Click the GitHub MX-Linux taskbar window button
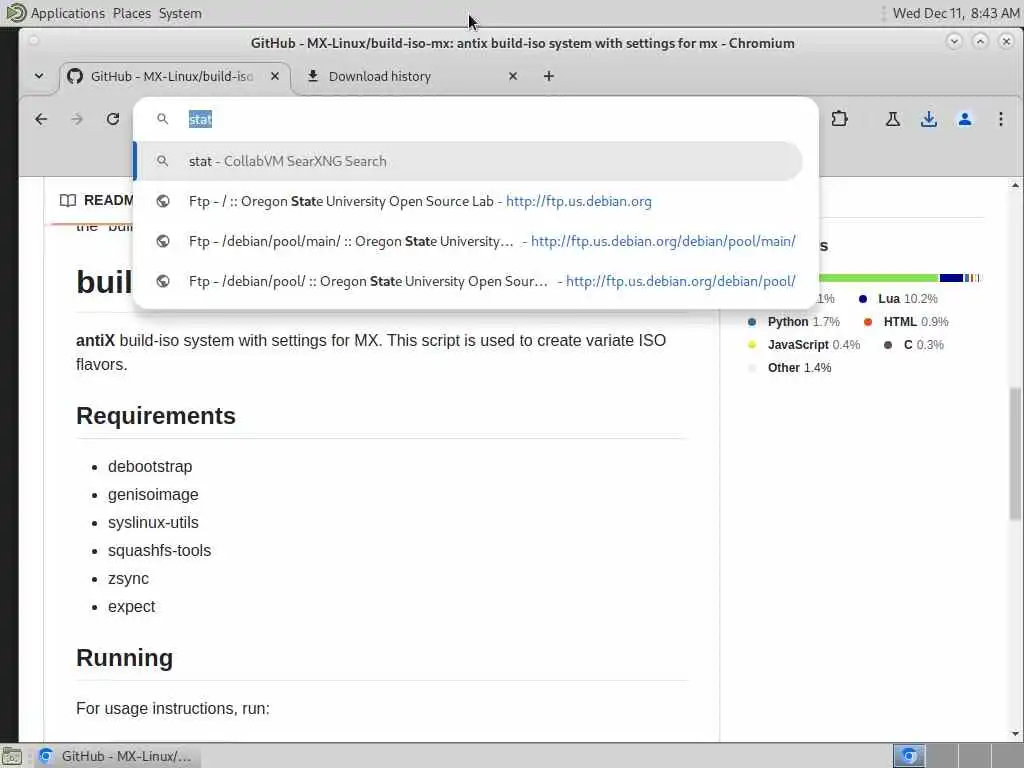1024x768 pixels. coord(117,756)
